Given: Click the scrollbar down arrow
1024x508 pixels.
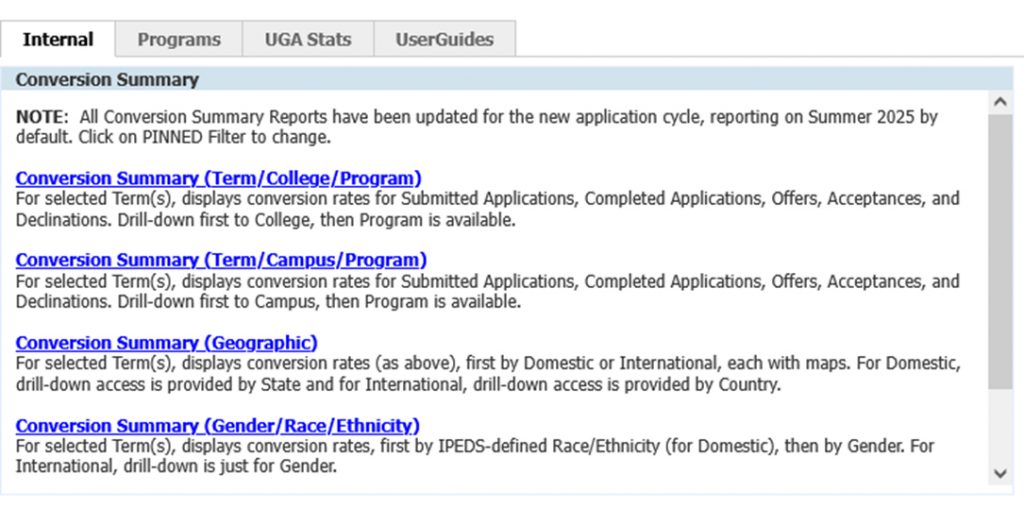Looking at the screenshot, I should click(x=999, y=473).
